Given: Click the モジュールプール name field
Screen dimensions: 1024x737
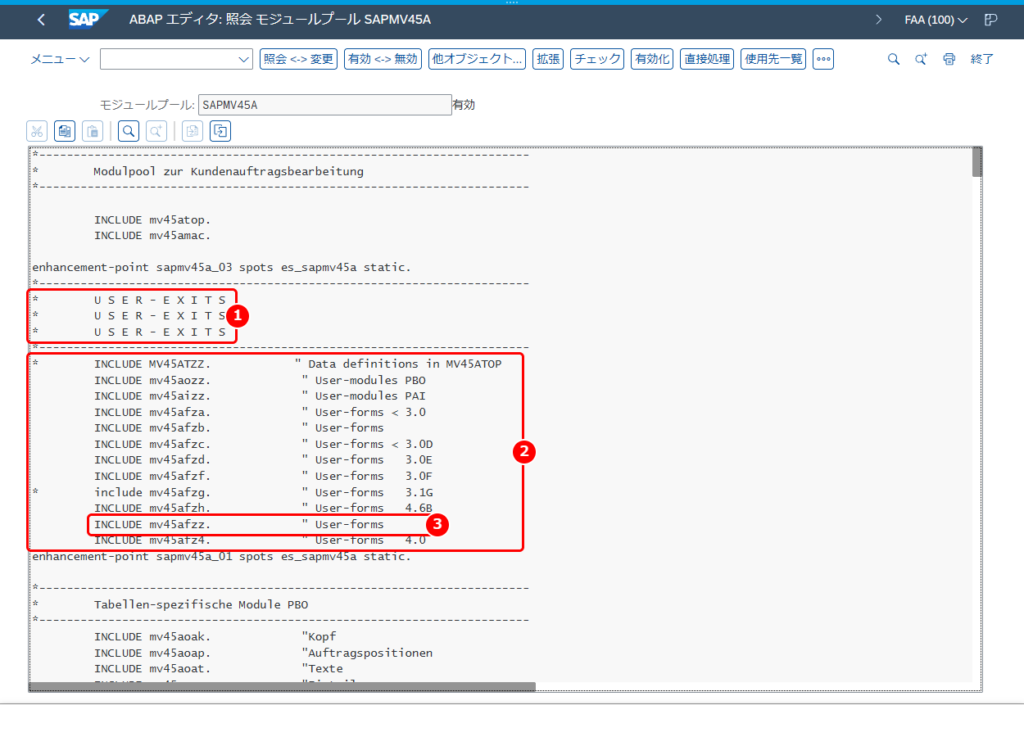Looking at the screenshot, I should [325, 105].
